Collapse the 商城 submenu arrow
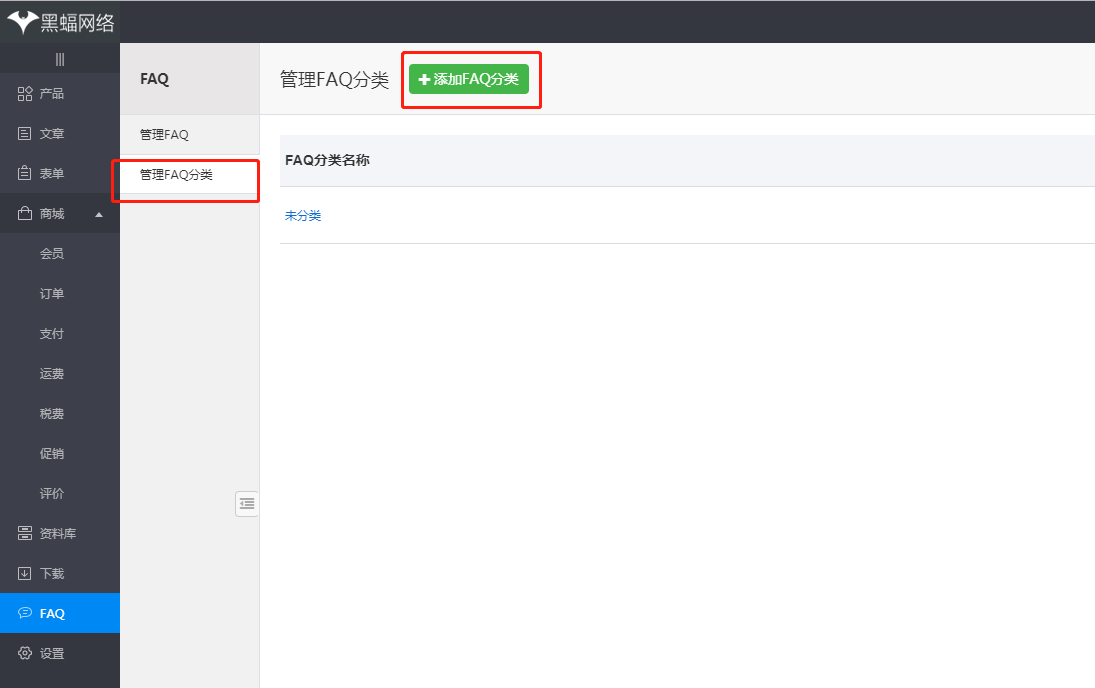The height and width of the screenshot is (688, 1095). (x=99, y=214)
